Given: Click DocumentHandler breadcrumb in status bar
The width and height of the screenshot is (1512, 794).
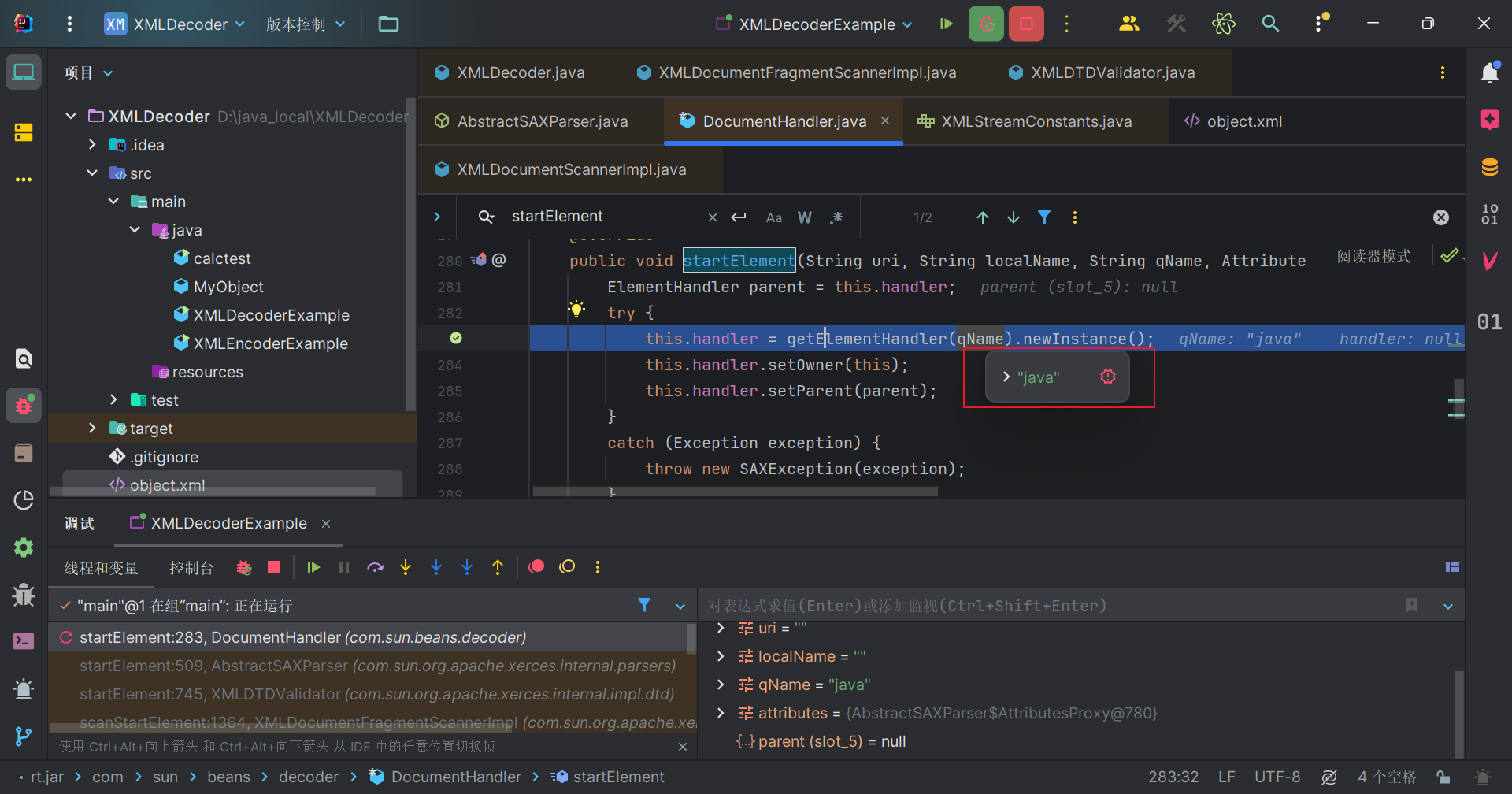Looking at the screenshot, I should 446,777.
